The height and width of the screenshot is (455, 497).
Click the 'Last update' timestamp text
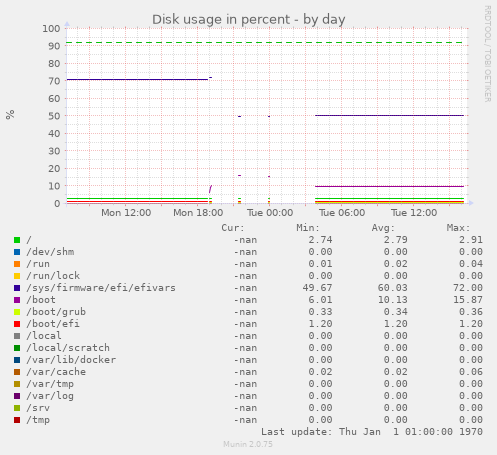(372, 432)
